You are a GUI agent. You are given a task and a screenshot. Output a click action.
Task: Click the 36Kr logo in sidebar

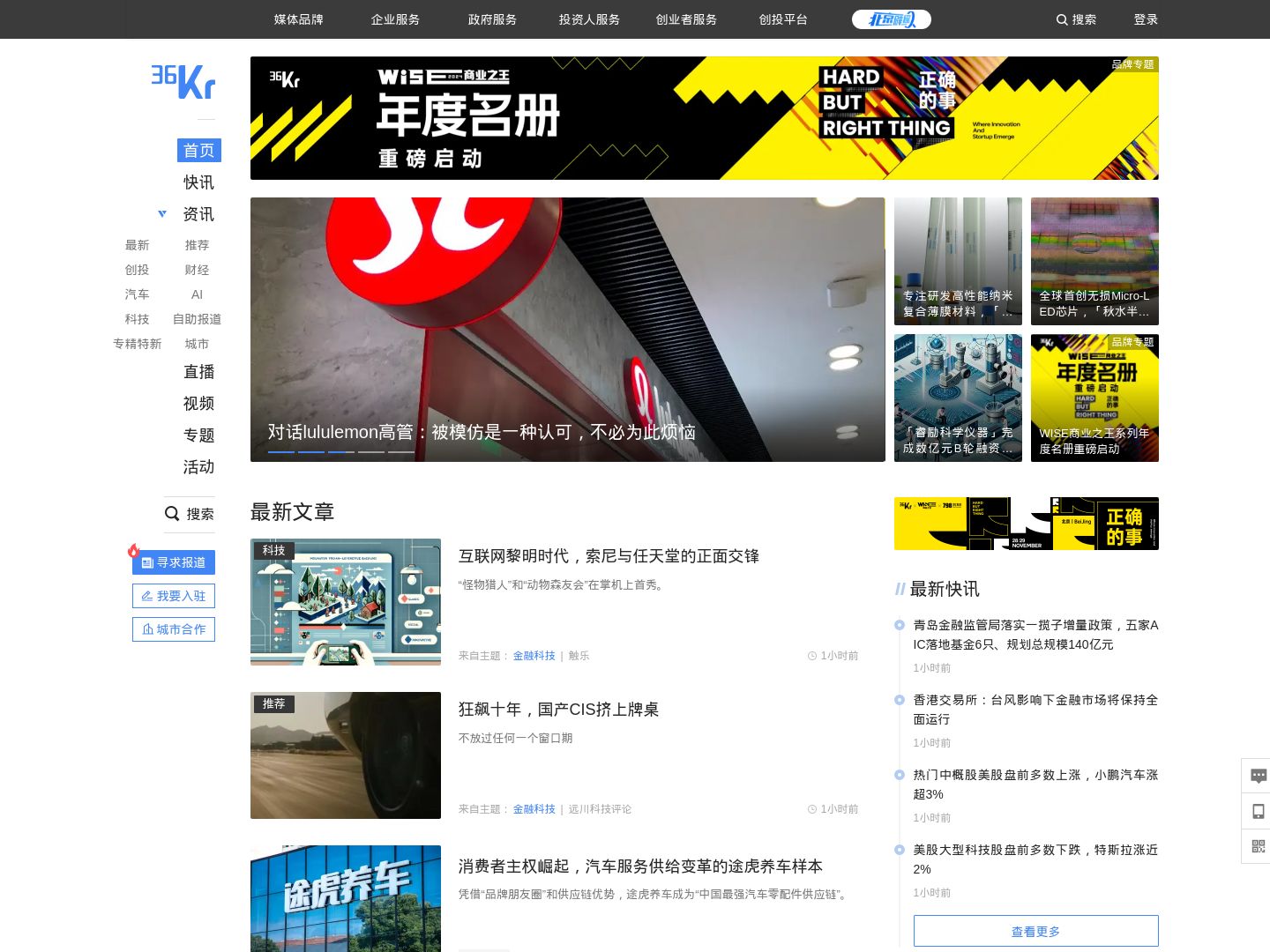[x=183, y=81]
